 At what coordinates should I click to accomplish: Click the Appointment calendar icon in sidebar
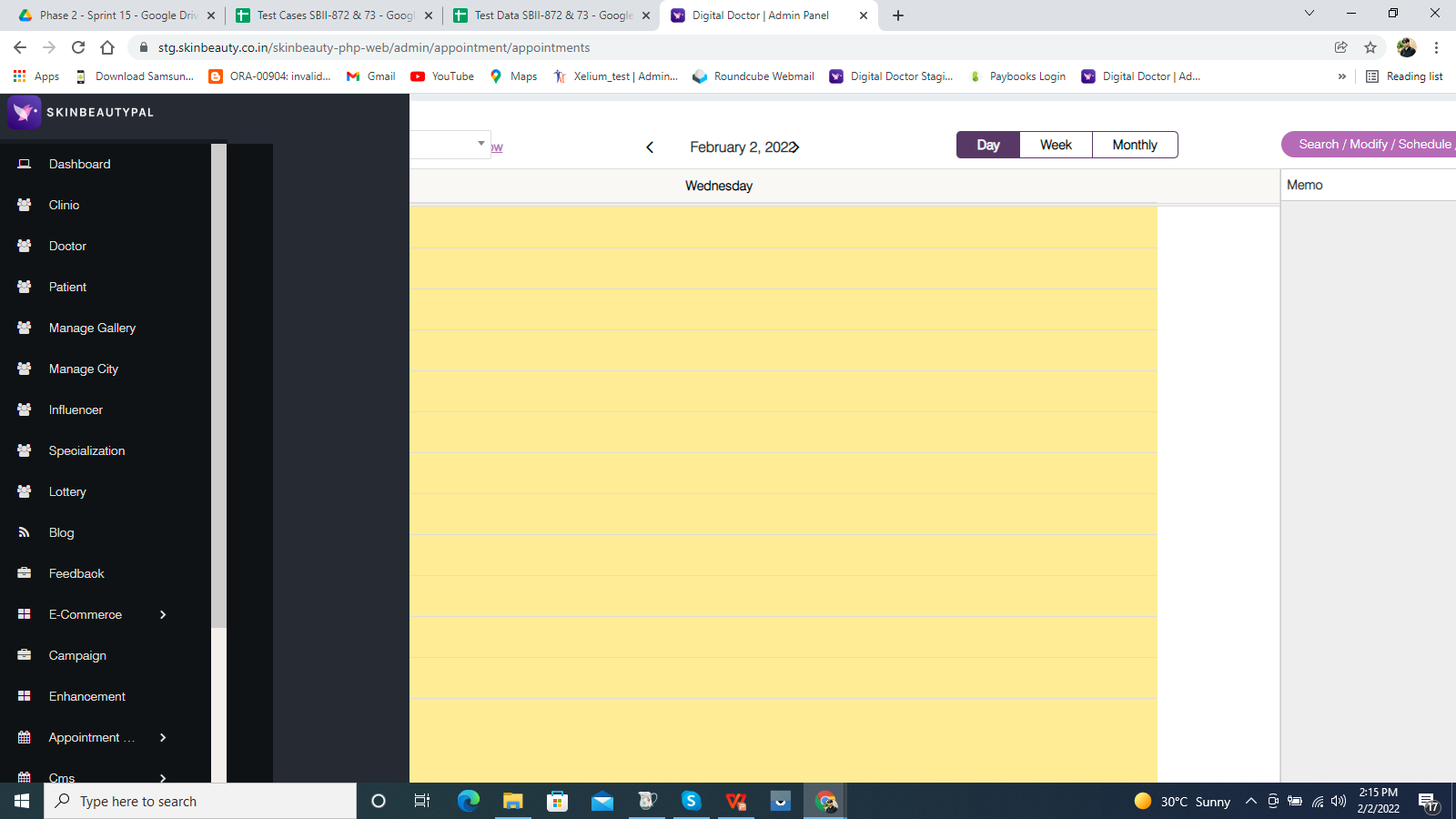(x=25, y=737)
